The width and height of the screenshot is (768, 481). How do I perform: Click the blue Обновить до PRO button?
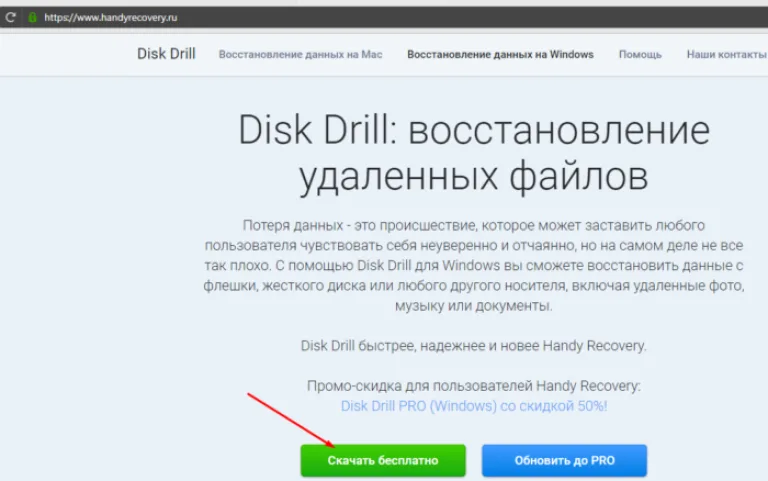tap(564, 460)
